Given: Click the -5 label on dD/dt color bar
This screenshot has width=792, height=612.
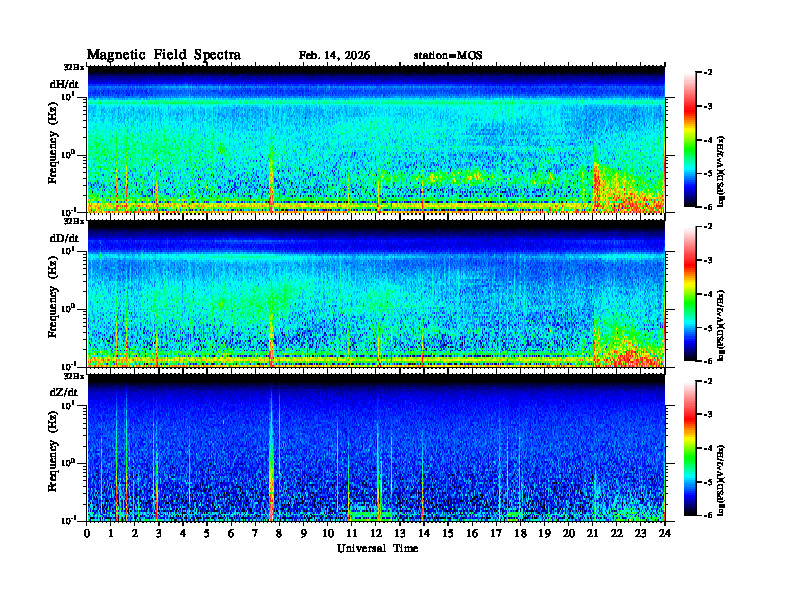Looking at the screenshot, I should 708,328.
